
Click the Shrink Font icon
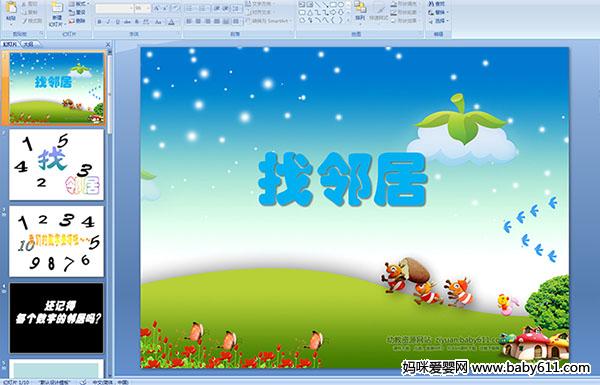[165, 8]
